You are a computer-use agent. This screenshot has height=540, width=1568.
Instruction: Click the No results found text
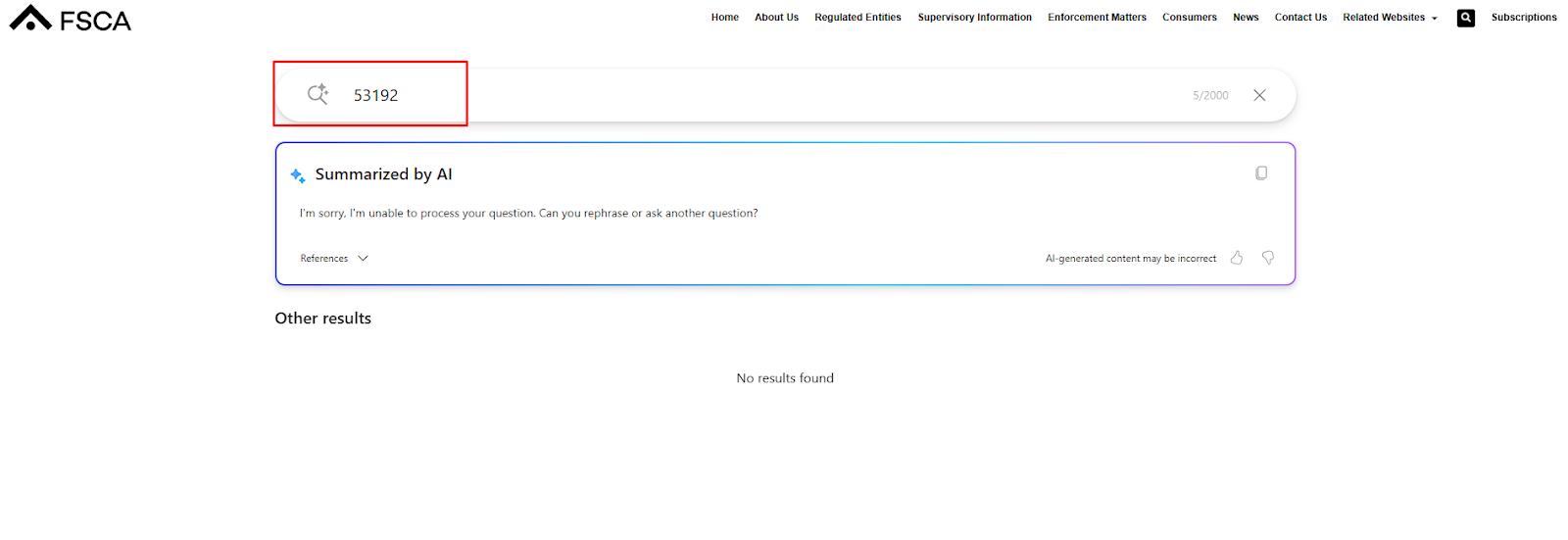(x=785, y=378)
